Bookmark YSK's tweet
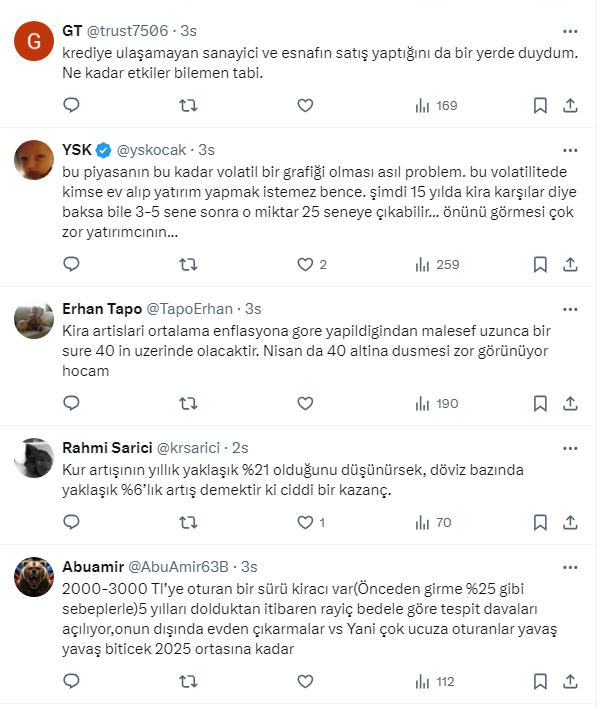Screen dimensions: 600x710 (540, 265)
